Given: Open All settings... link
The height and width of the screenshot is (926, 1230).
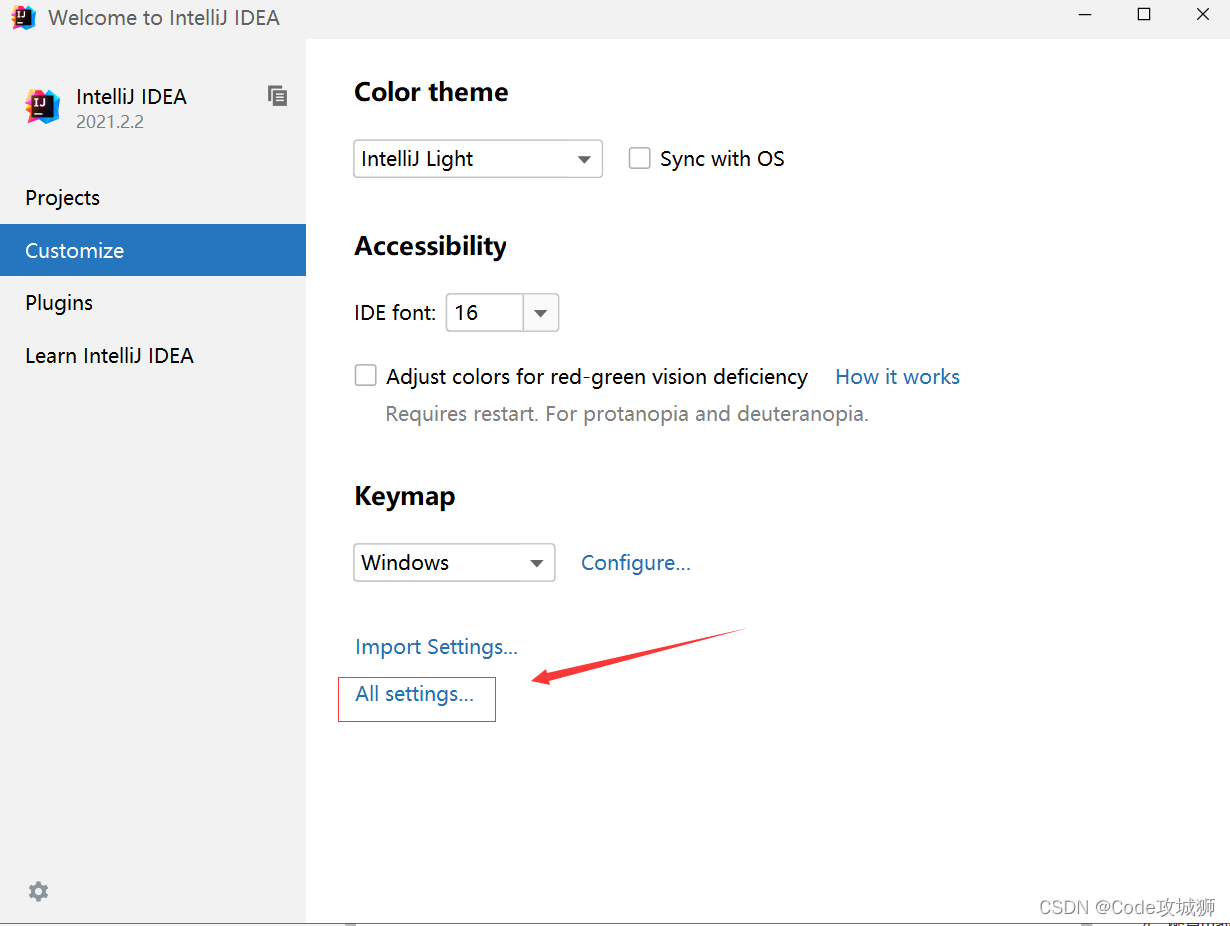Looking at the screenshot, I should pyautogui.click(x=415, y=694).
